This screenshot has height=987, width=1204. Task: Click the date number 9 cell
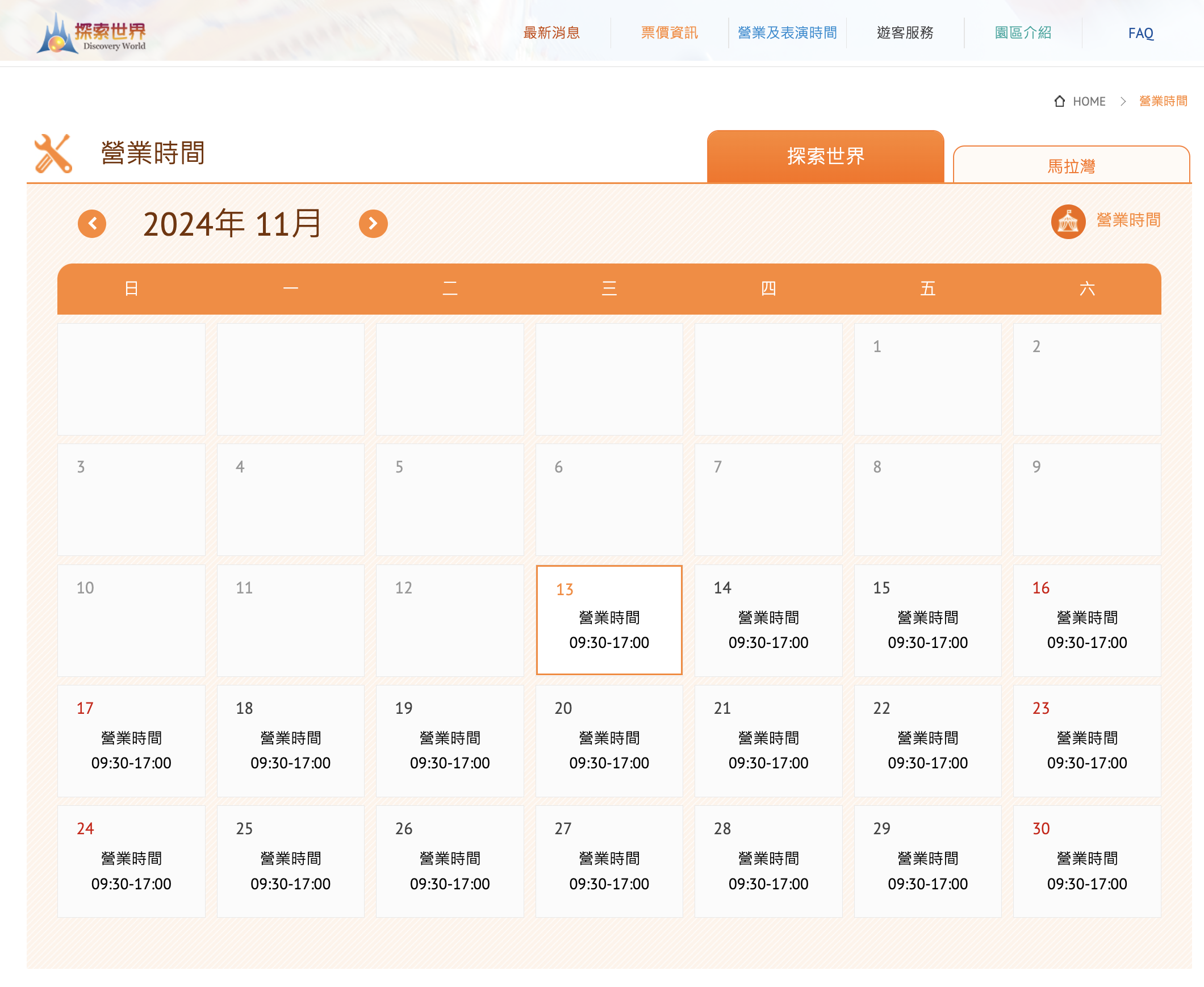click(1086, 500)
